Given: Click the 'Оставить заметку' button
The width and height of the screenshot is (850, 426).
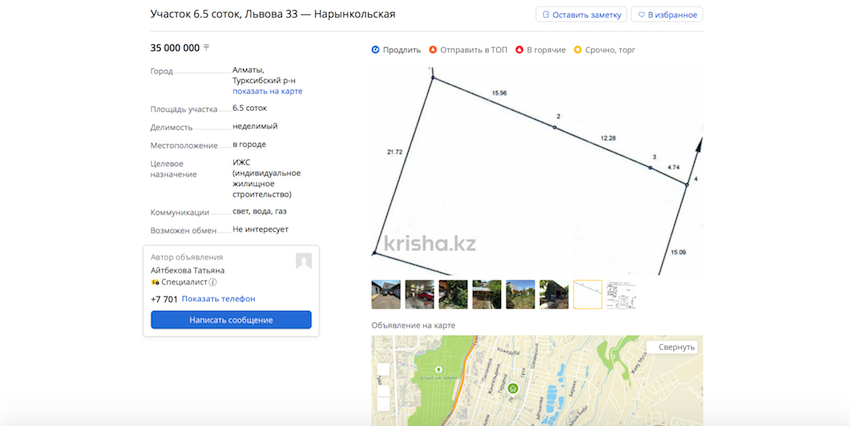Looking at the screenshot, I should tap(581, 15).
